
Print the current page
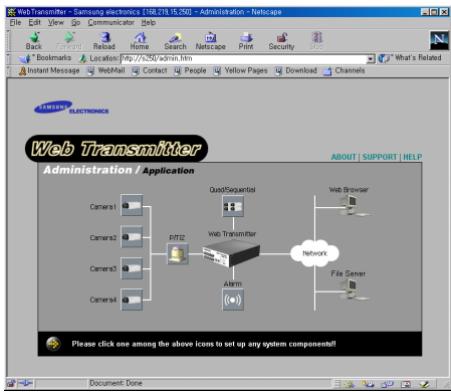coord(246,41)
